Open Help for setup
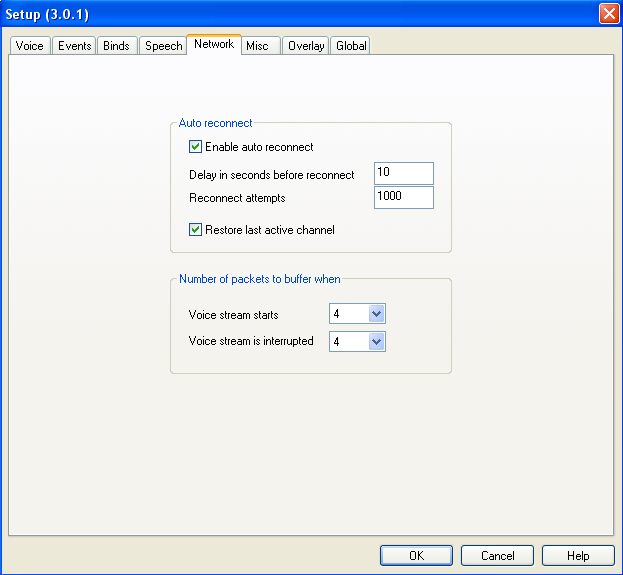This screenshot has width=623, height=575. (x=578, y=555)
